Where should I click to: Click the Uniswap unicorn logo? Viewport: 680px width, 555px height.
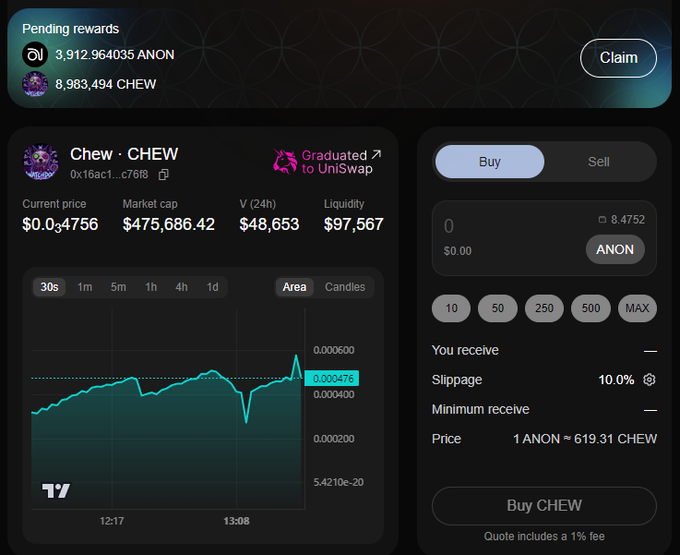(x=285, y=161)
